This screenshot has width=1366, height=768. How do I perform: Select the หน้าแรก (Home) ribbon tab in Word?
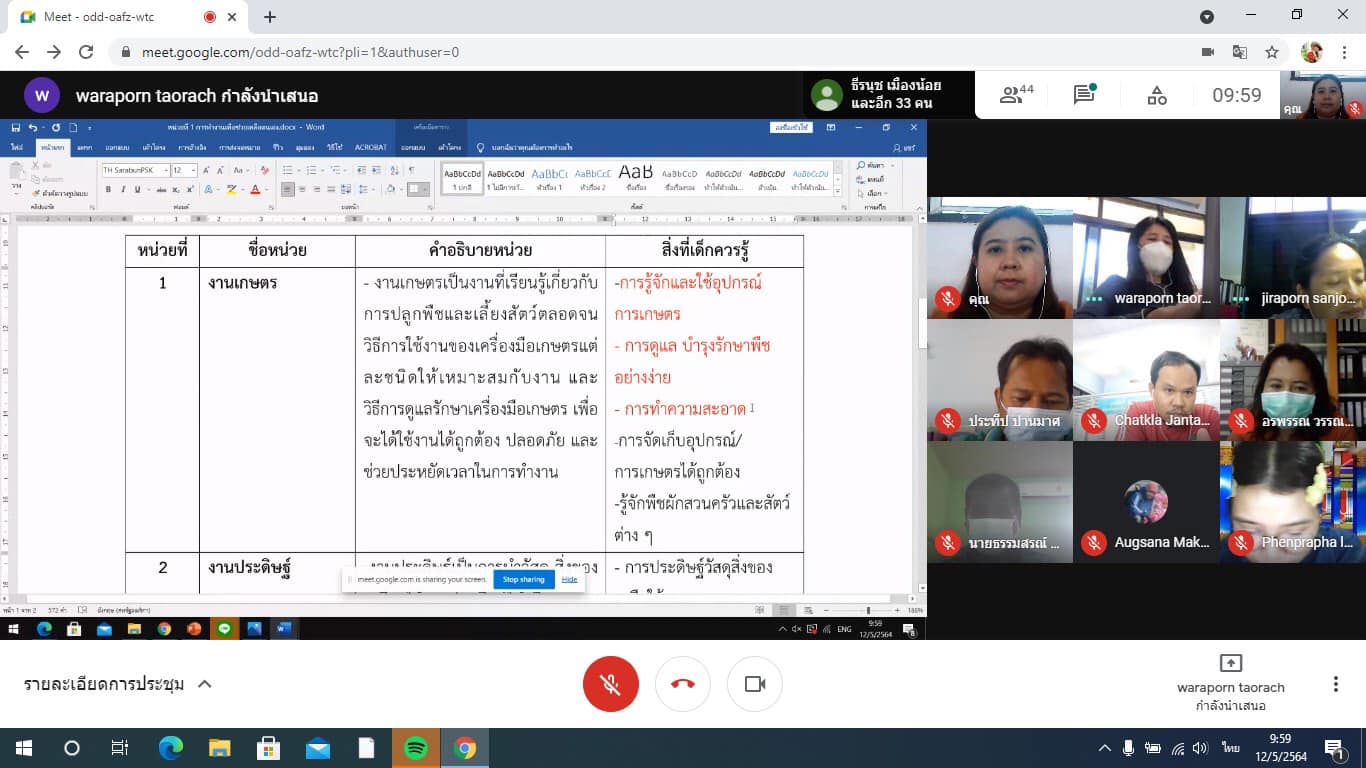52,147
